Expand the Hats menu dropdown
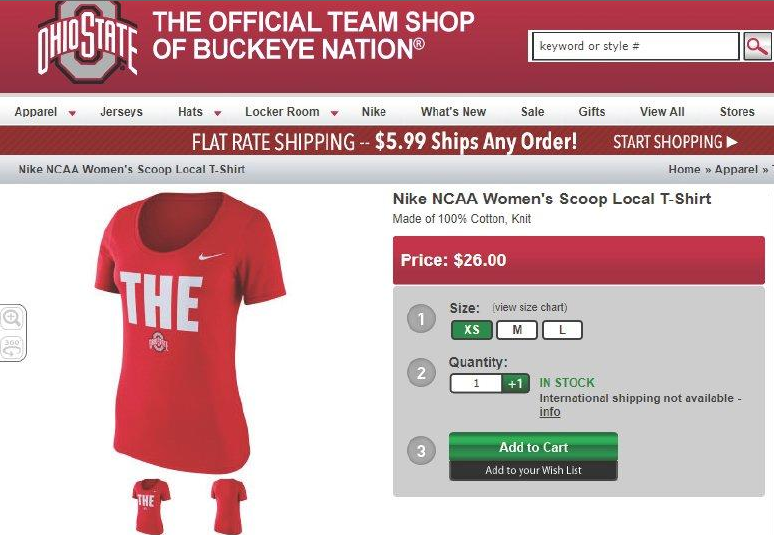Viewport: 774px width, 535px height. [x=217, y=113]
